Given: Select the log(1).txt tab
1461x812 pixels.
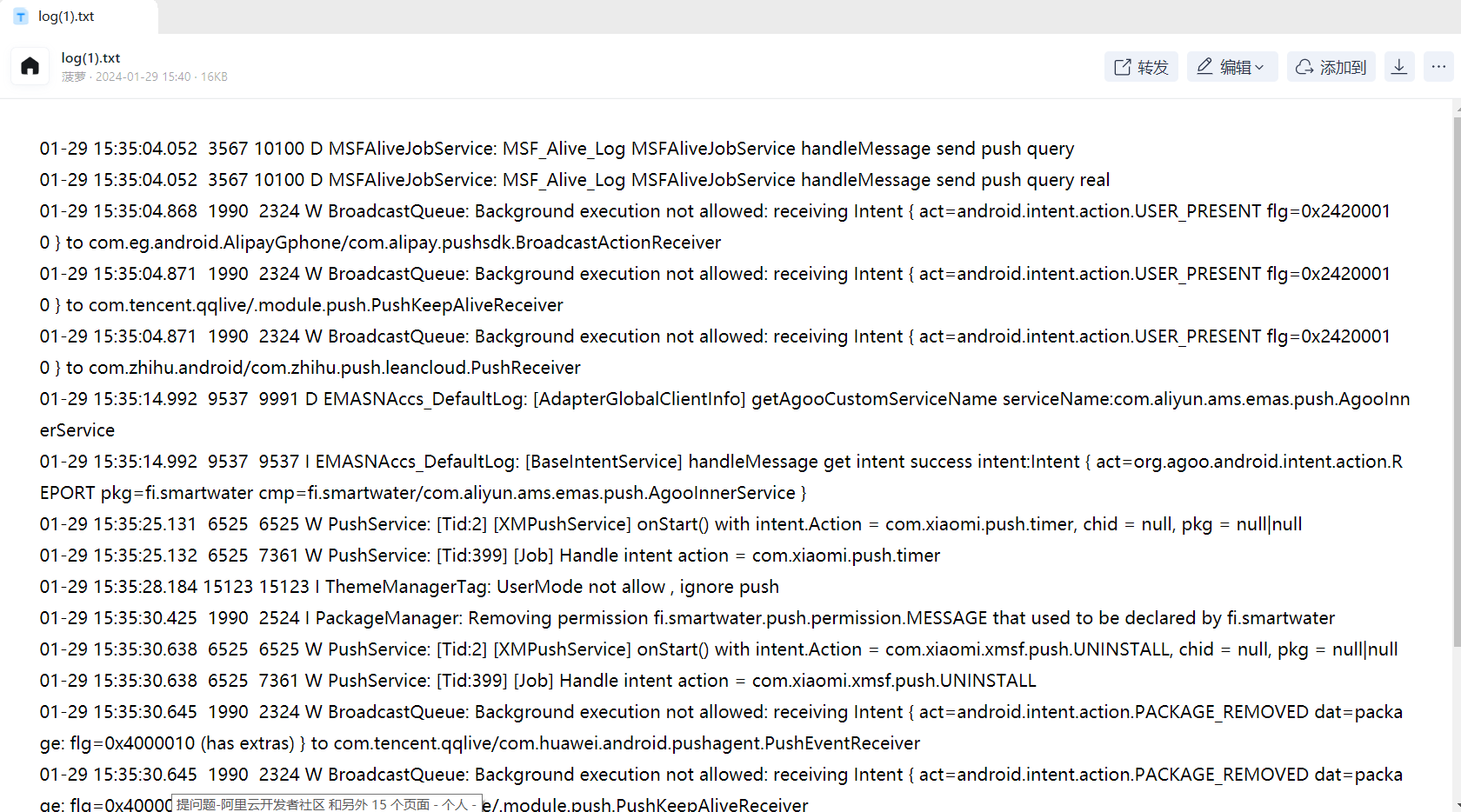Looking at the screenshot, I should click(78, 17).
